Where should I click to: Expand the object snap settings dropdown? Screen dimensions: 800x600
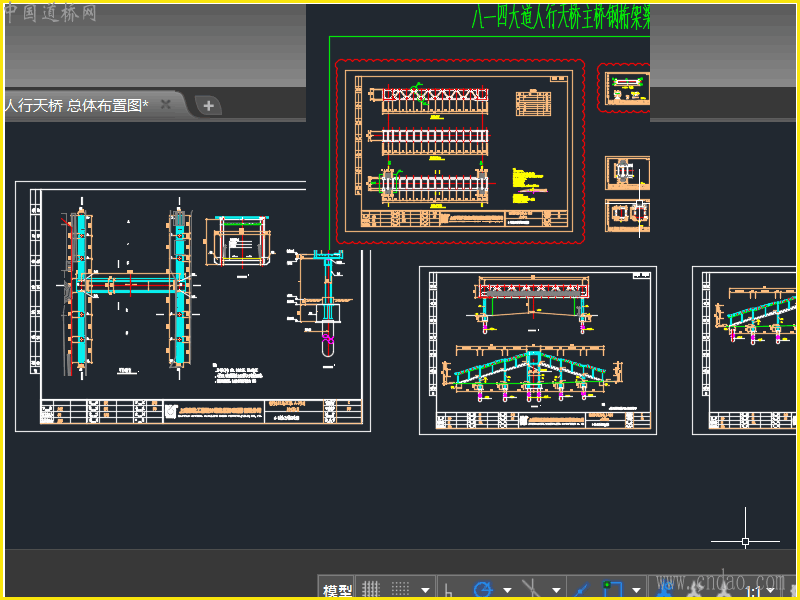pyautogui.click(x=637, y=591)
